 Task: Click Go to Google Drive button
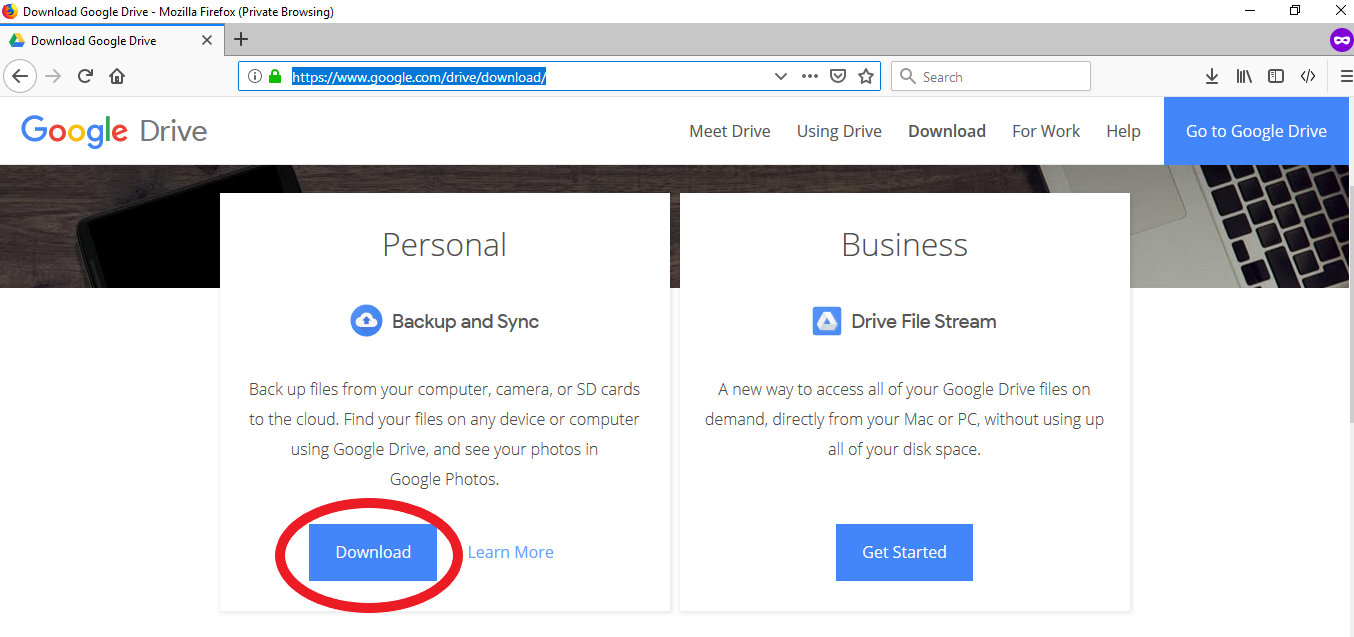(x=1256, y=131)
